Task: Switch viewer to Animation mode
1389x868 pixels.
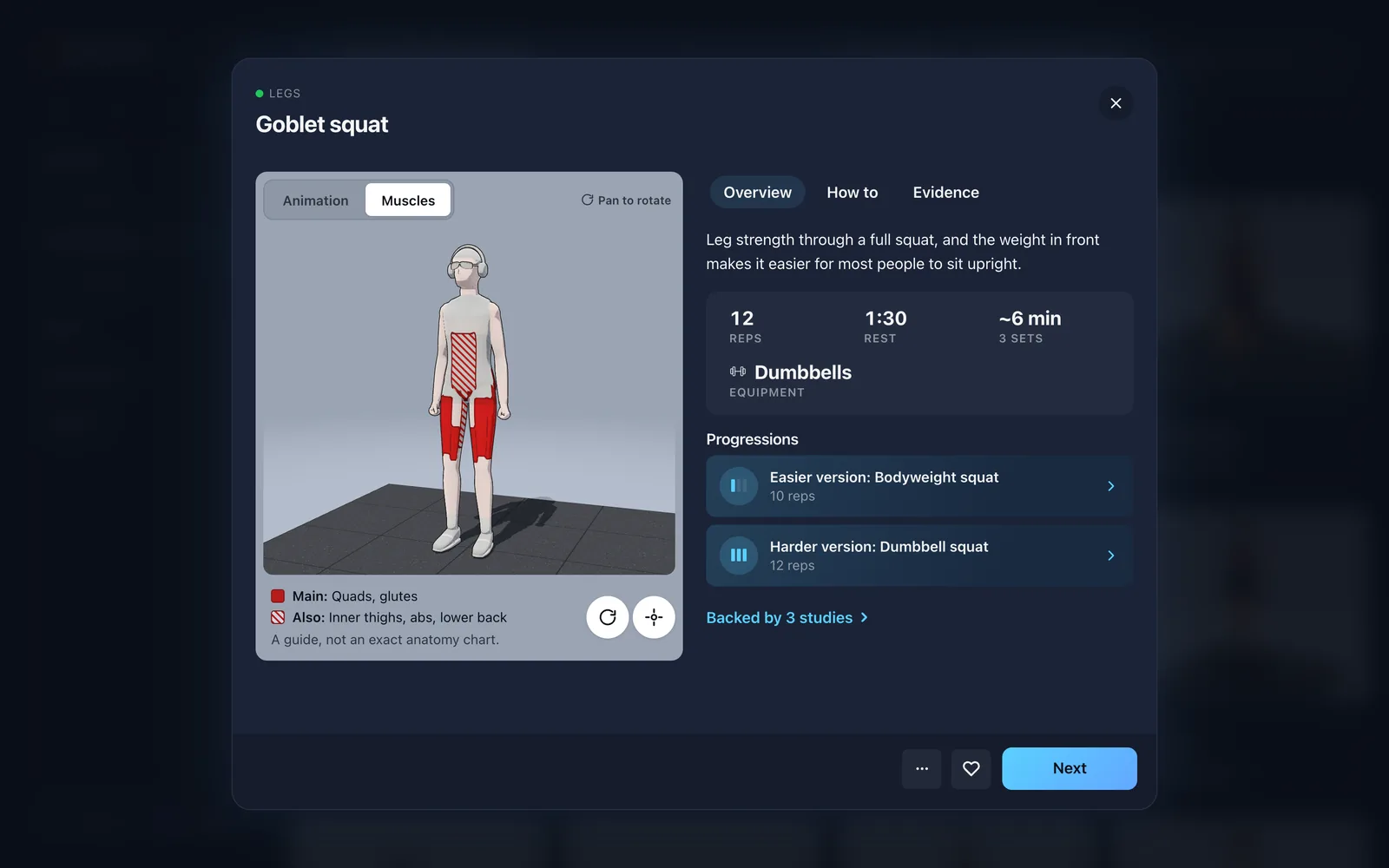Action: coord(315,201)
